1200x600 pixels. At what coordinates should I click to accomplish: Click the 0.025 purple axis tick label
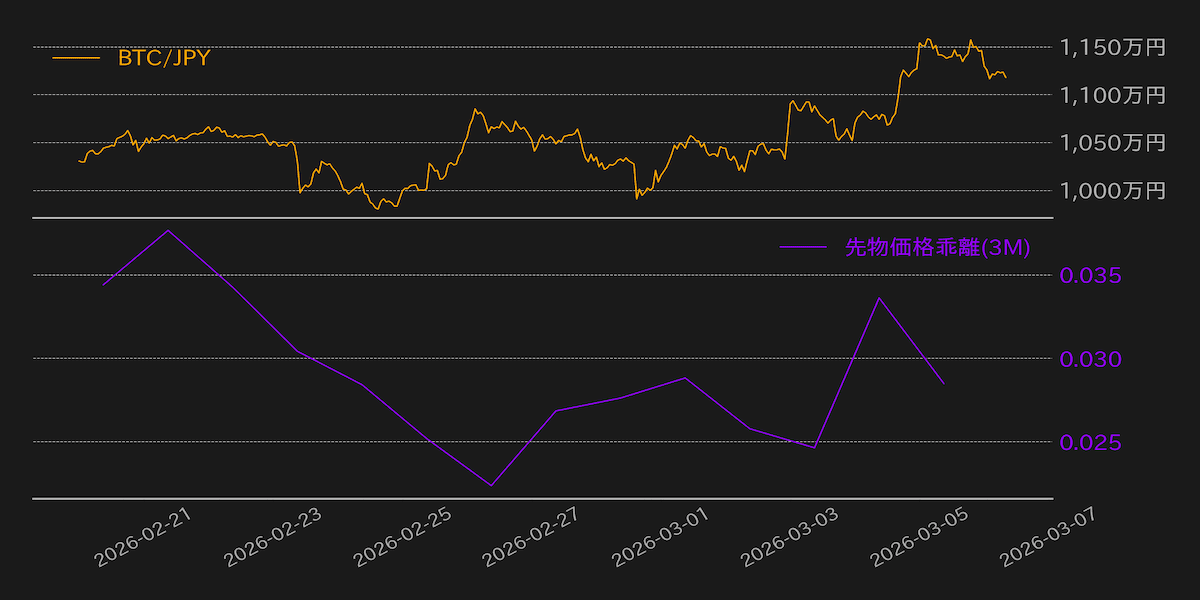tap(1091, 442)
